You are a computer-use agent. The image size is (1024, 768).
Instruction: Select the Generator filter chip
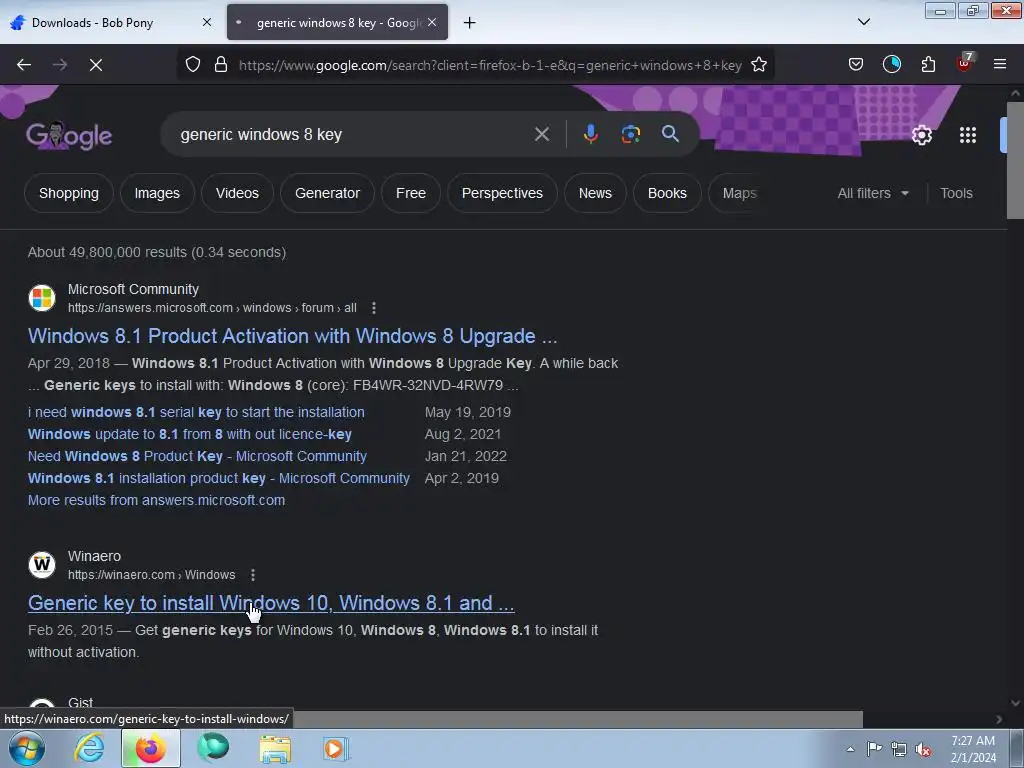coord(327,193)
